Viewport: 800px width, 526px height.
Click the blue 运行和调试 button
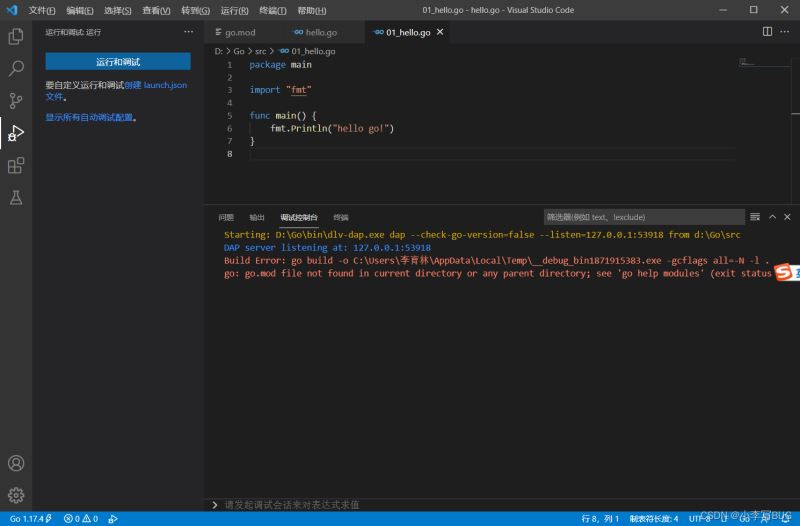pyautogui.click(x=118, y=61)
